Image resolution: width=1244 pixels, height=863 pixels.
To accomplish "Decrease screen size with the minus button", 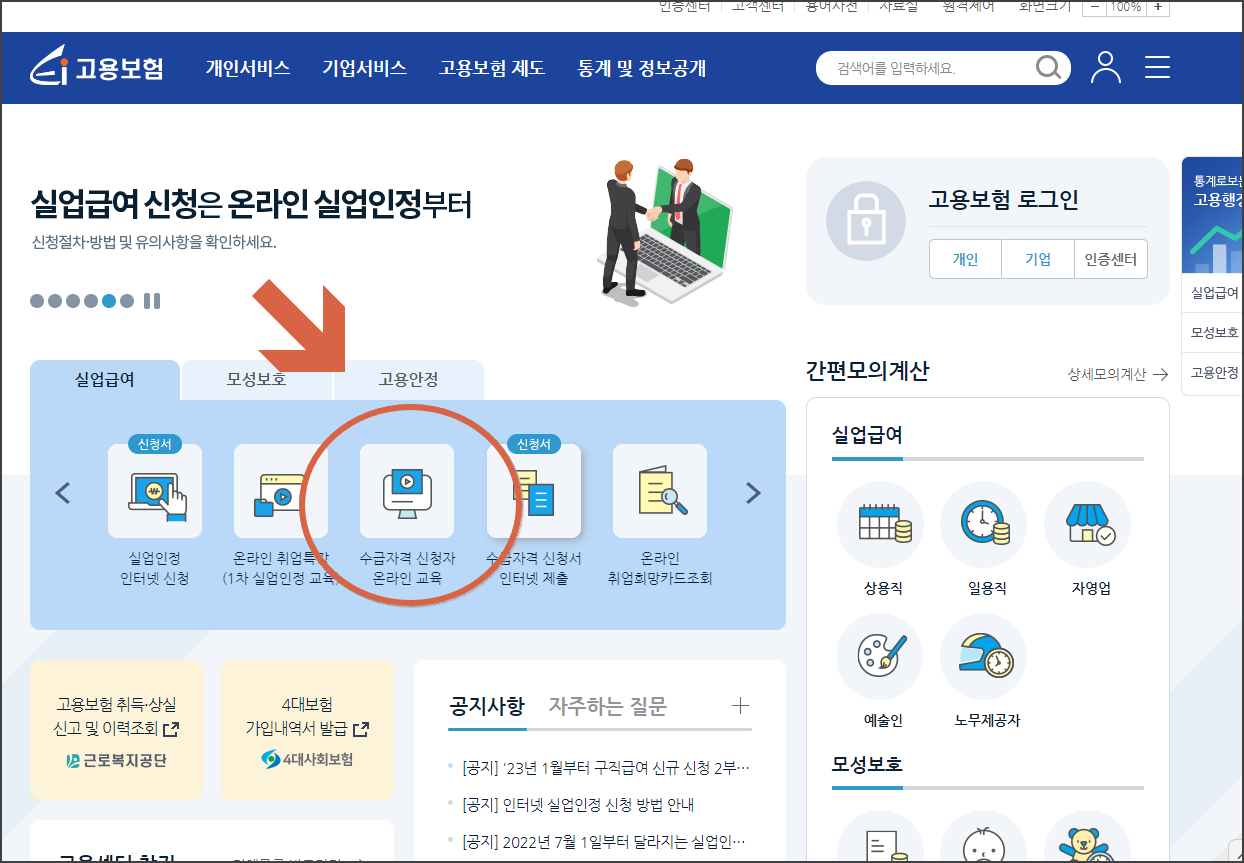I will tap(1094, 6).
